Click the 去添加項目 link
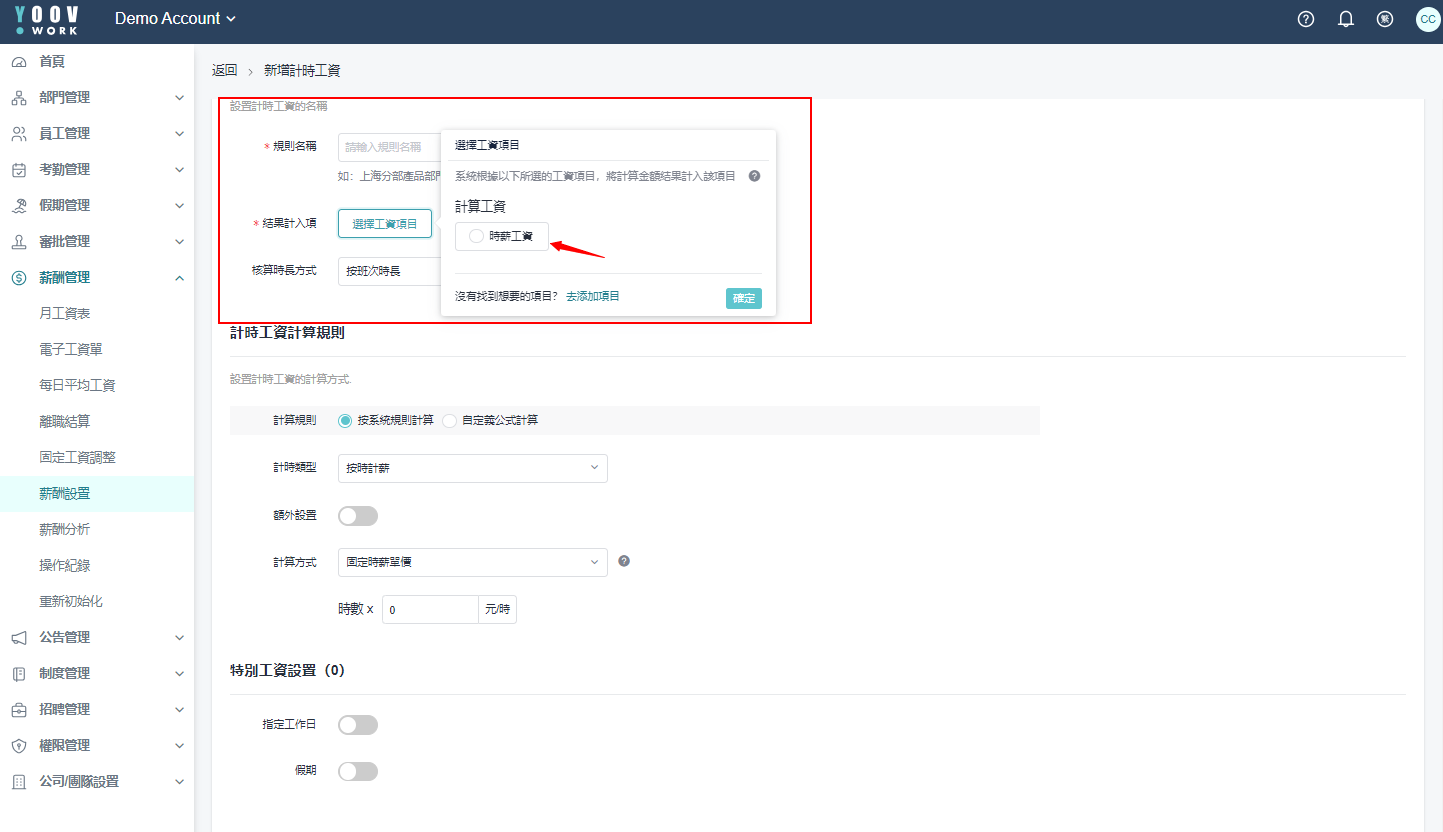 pyautogui.click(x=592, y=297)
